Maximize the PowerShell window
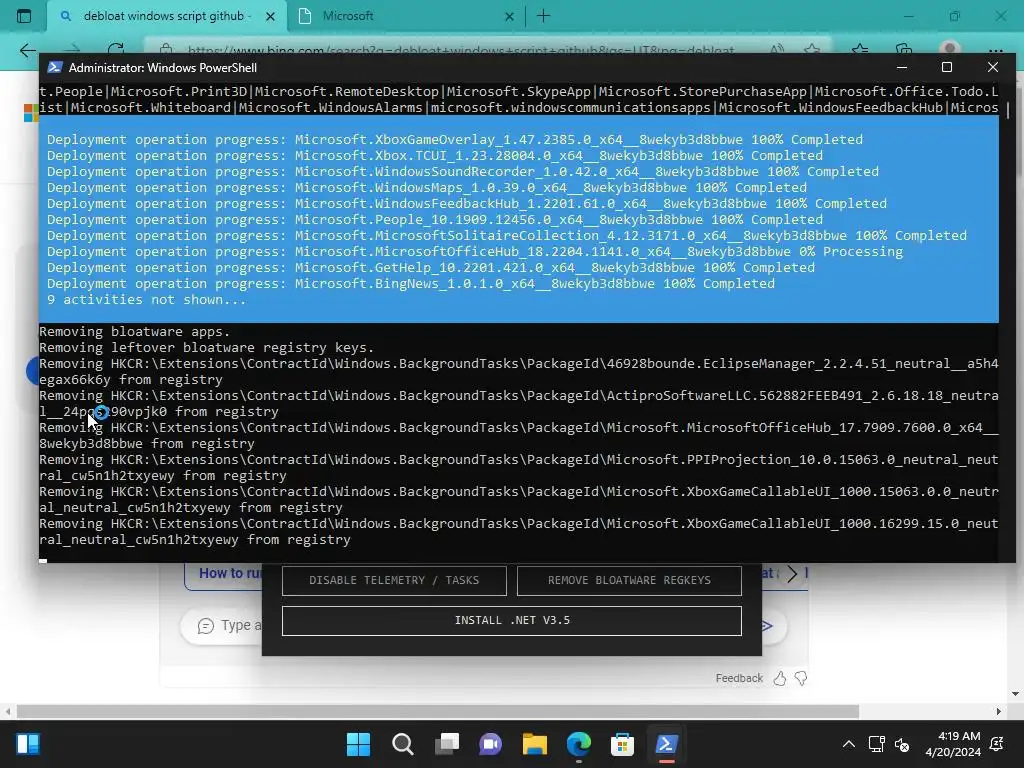Viewport: 1024px width, 768px height. pos(947,67)
